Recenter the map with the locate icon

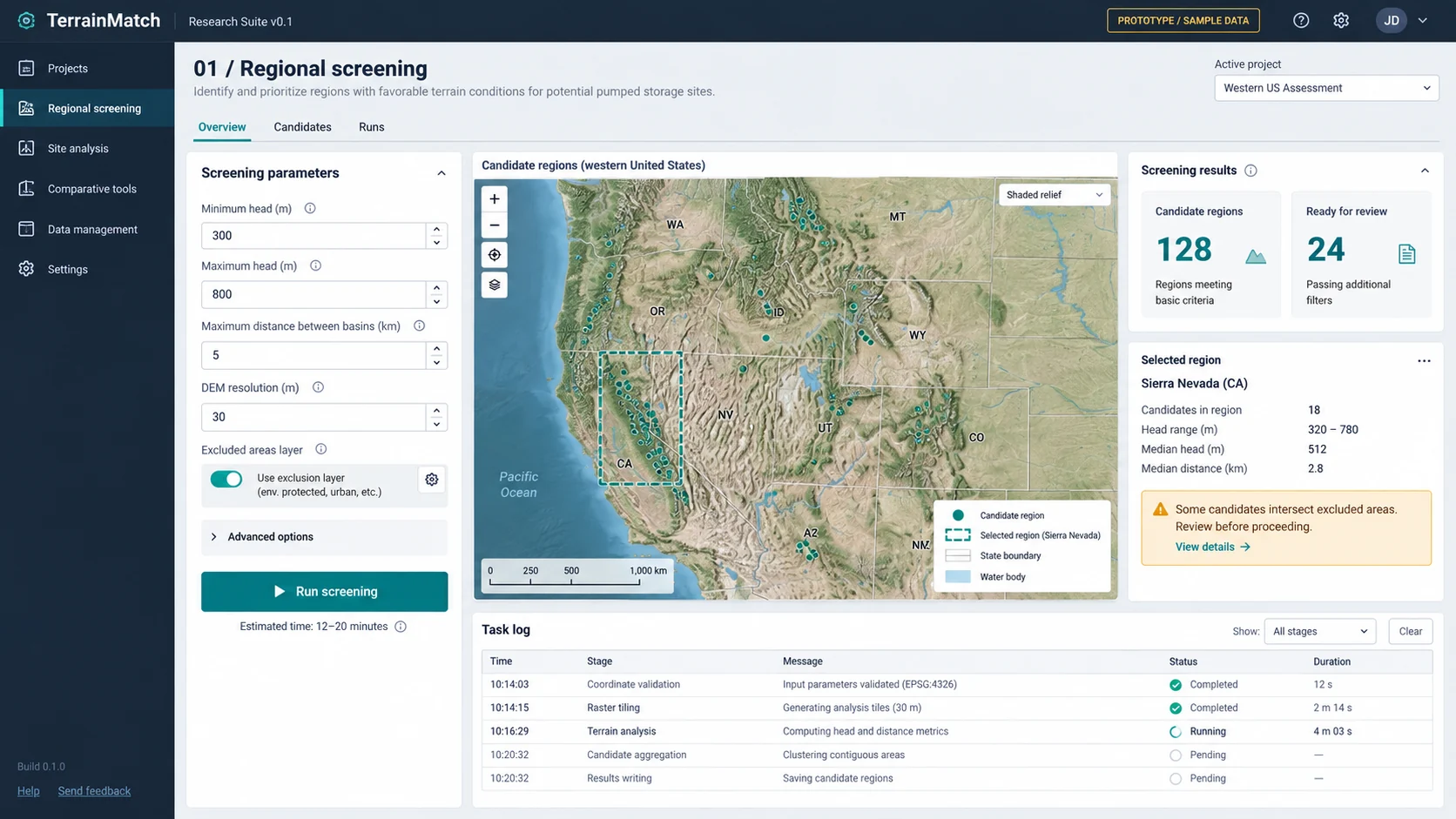click(x=495, y=255)
